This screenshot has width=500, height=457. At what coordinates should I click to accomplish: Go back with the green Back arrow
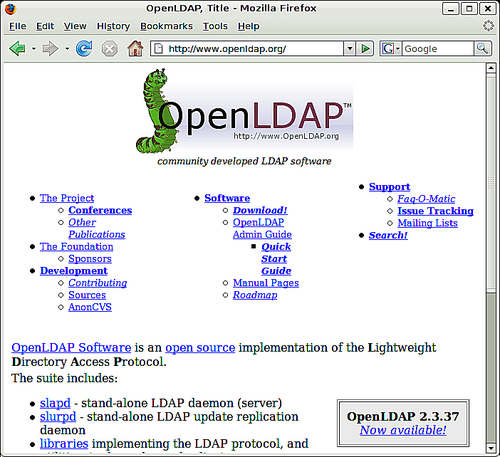click(x=17, y=49)
